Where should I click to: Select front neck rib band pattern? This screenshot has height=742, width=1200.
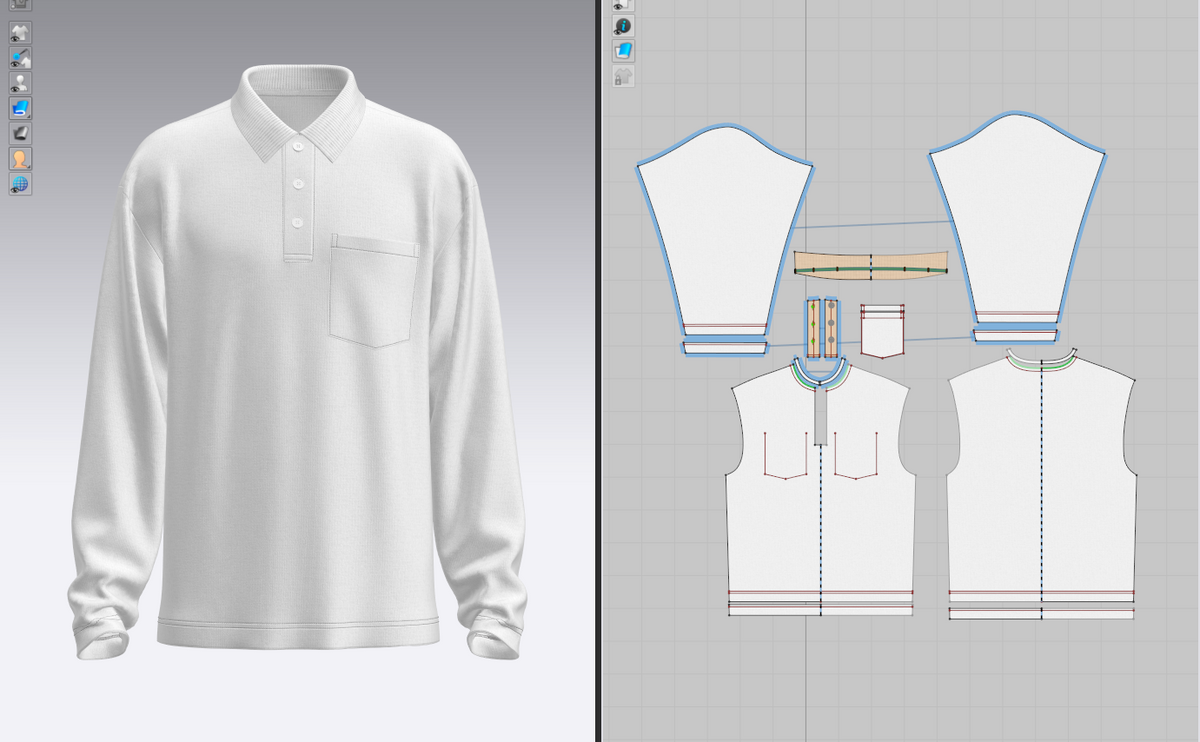point(821,381)
